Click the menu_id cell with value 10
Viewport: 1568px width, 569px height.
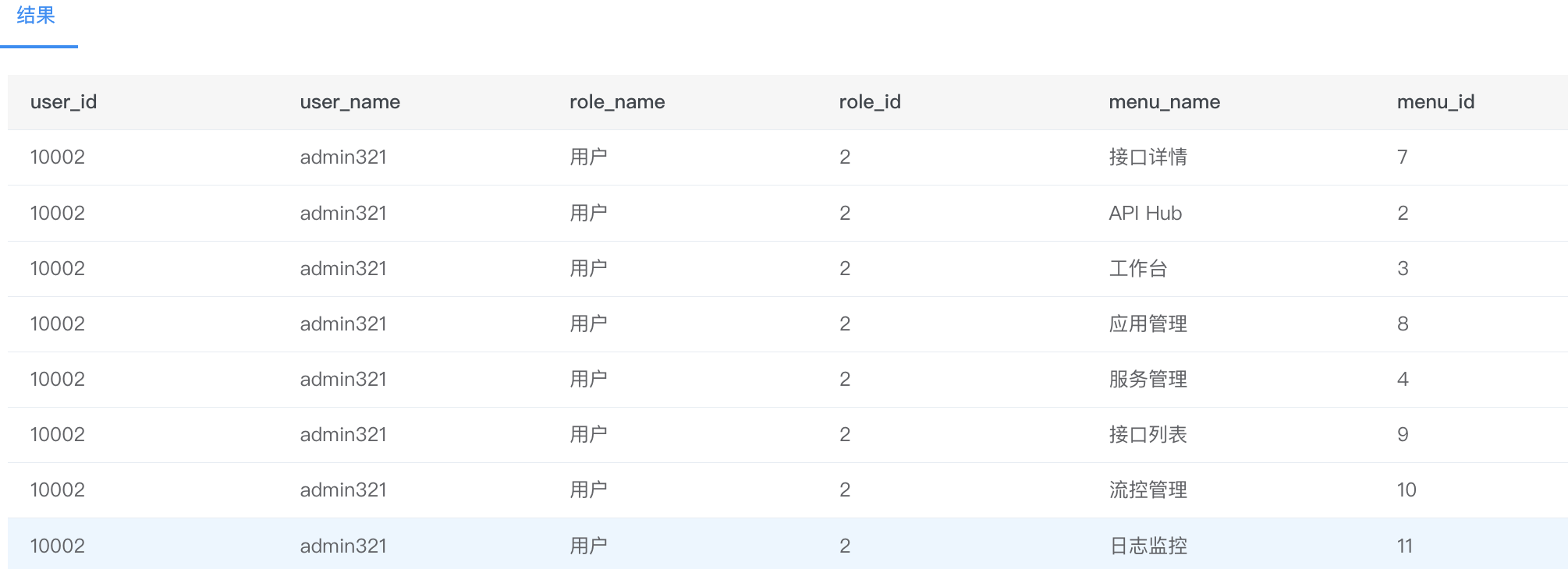[x=1406, y=490]
